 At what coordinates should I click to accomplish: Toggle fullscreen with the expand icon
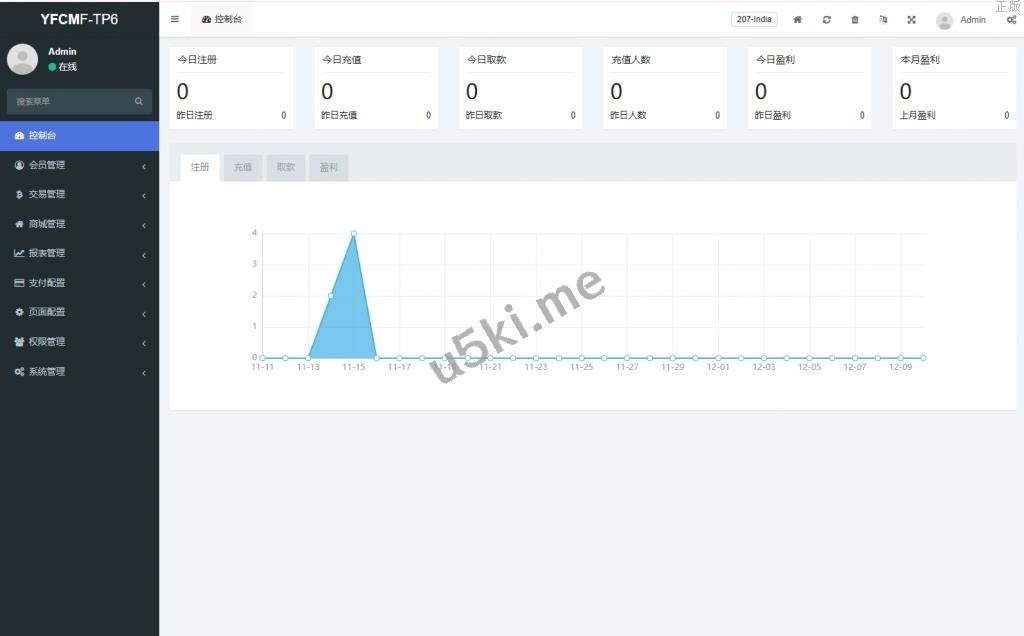pyautogui.click(x=911, y=20)
